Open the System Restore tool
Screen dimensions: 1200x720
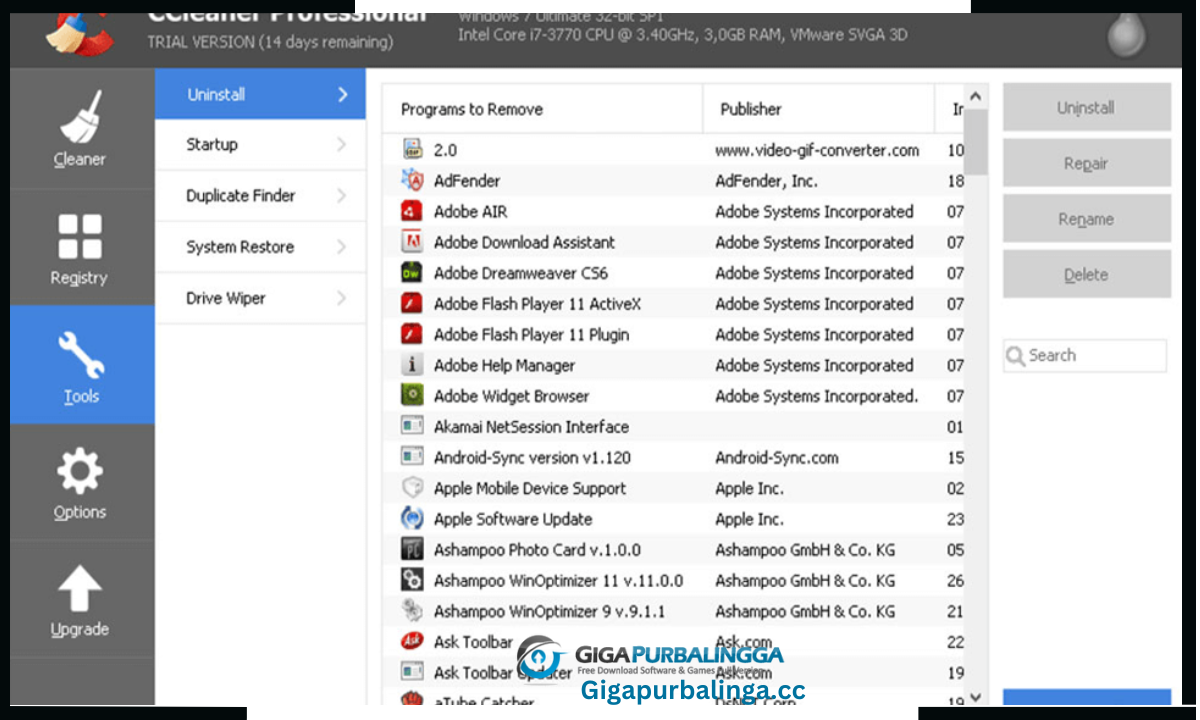tap(260, 247)
